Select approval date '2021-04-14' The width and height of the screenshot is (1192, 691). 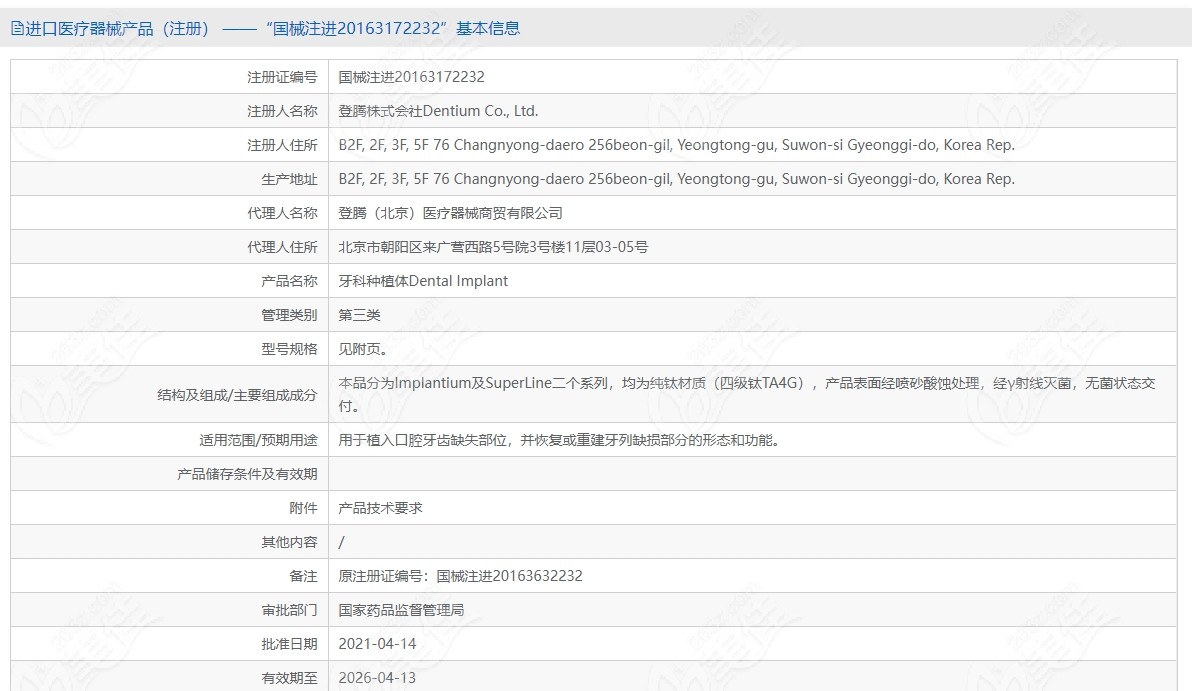pos(377,644)
